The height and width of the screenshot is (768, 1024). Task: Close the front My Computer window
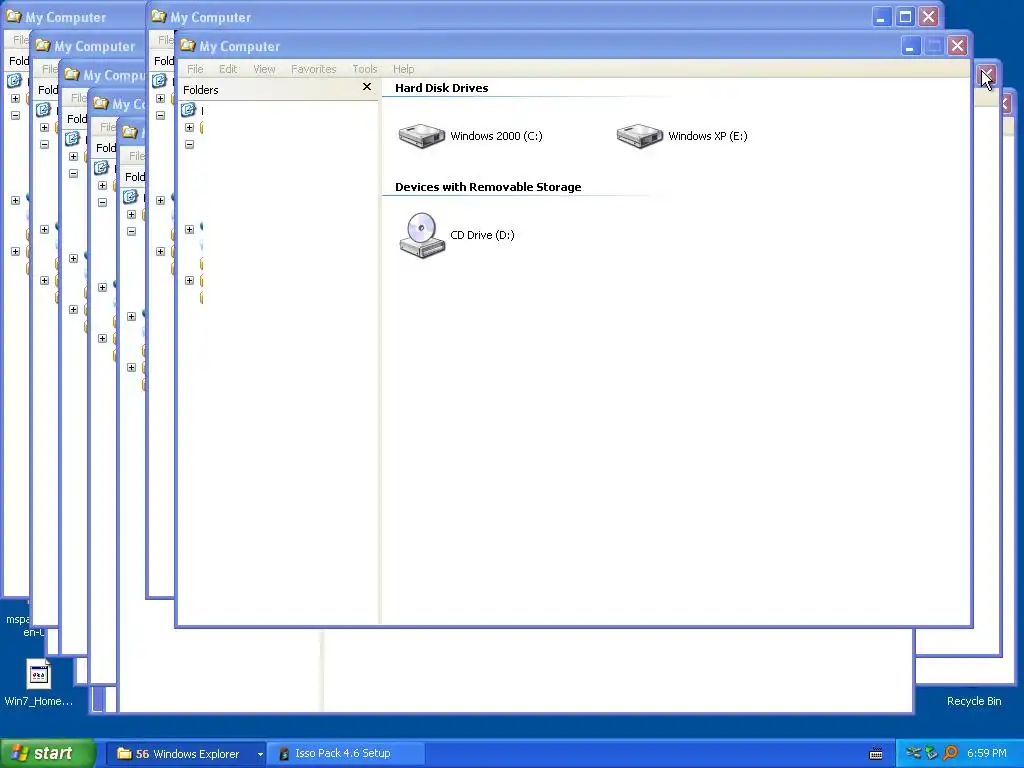pyautogui.click(x=957, y=46)
